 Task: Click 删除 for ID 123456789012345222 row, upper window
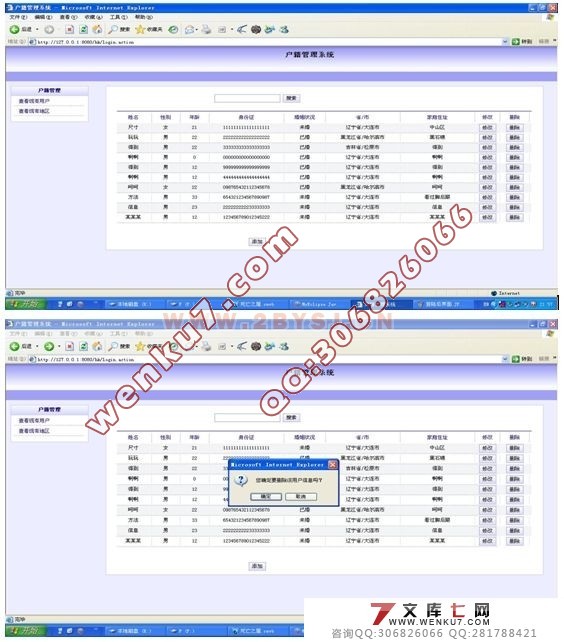coord(514,217)
